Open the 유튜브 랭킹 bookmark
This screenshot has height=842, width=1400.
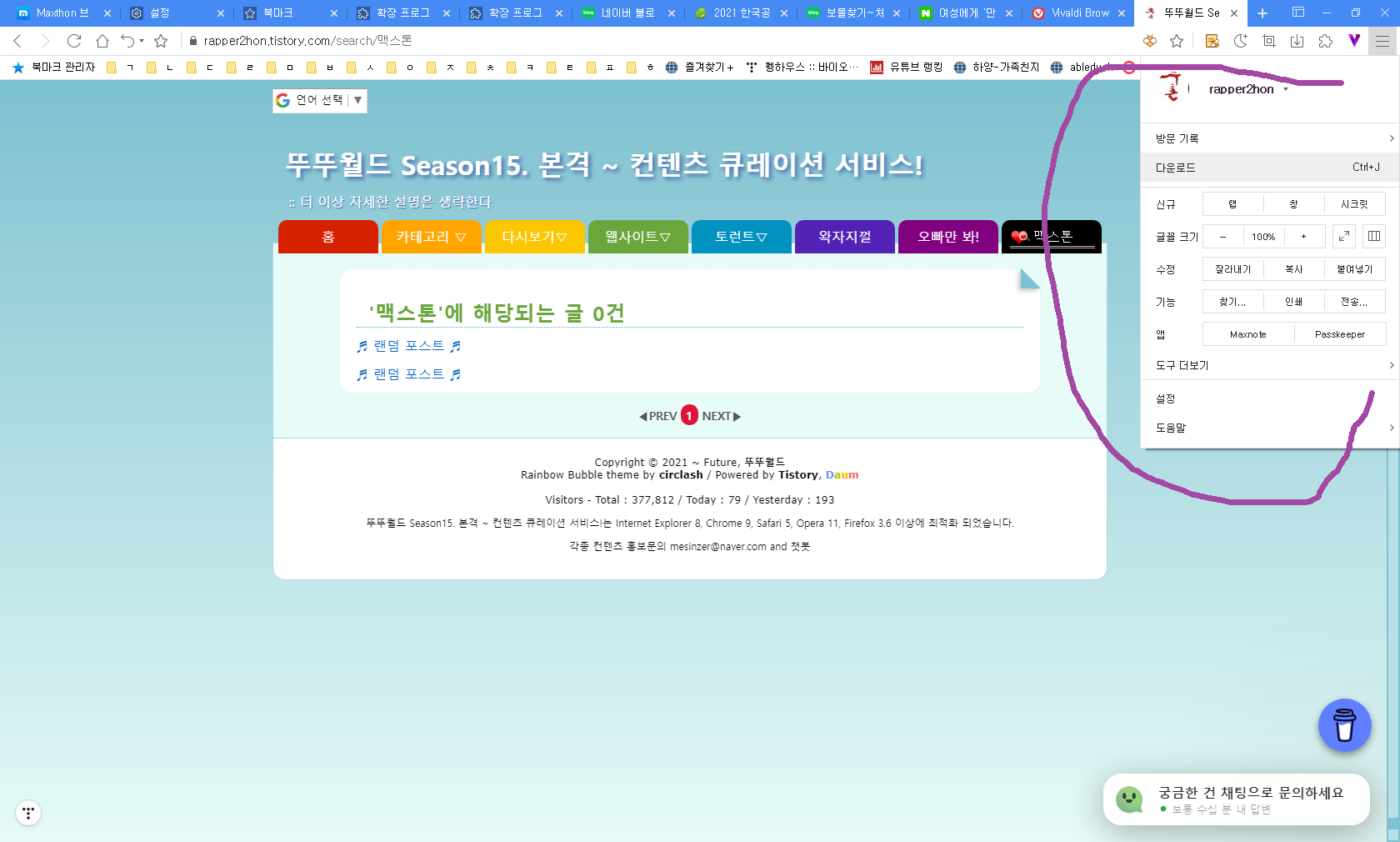[906, 68]
